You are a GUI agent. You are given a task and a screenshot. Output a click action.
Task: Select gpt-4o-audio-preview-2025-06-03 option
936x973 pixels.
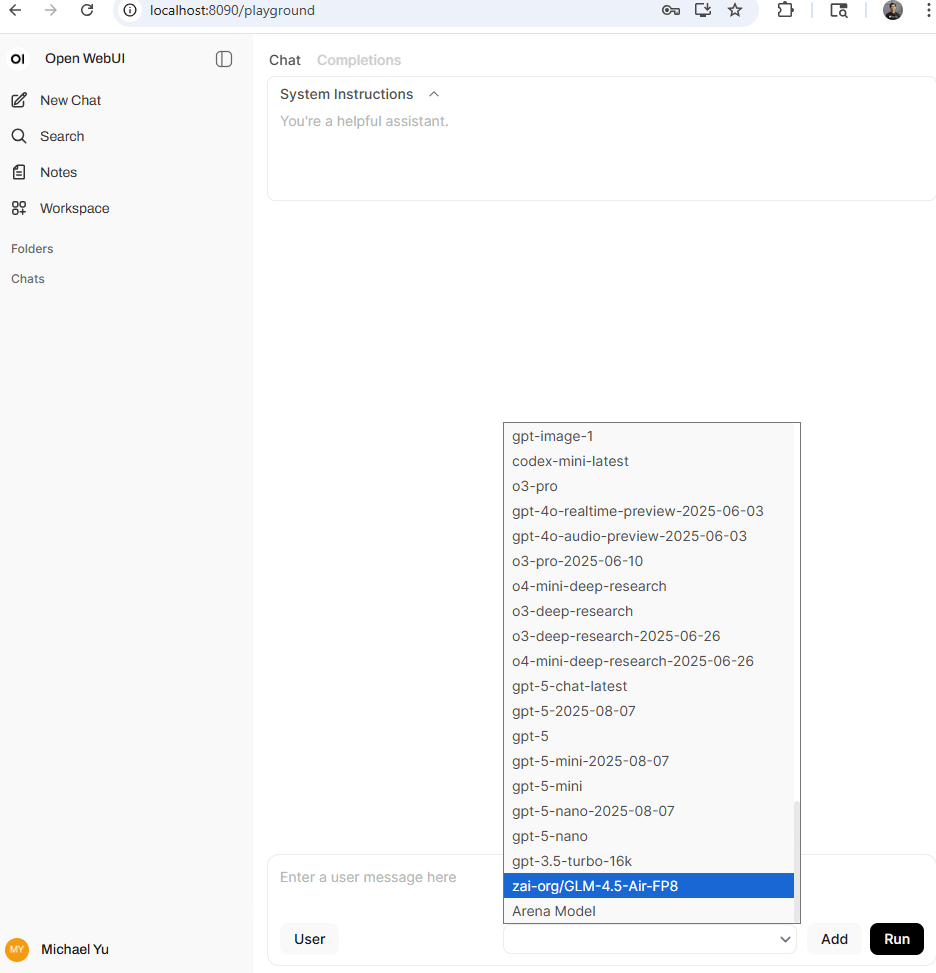pos(649,536)
